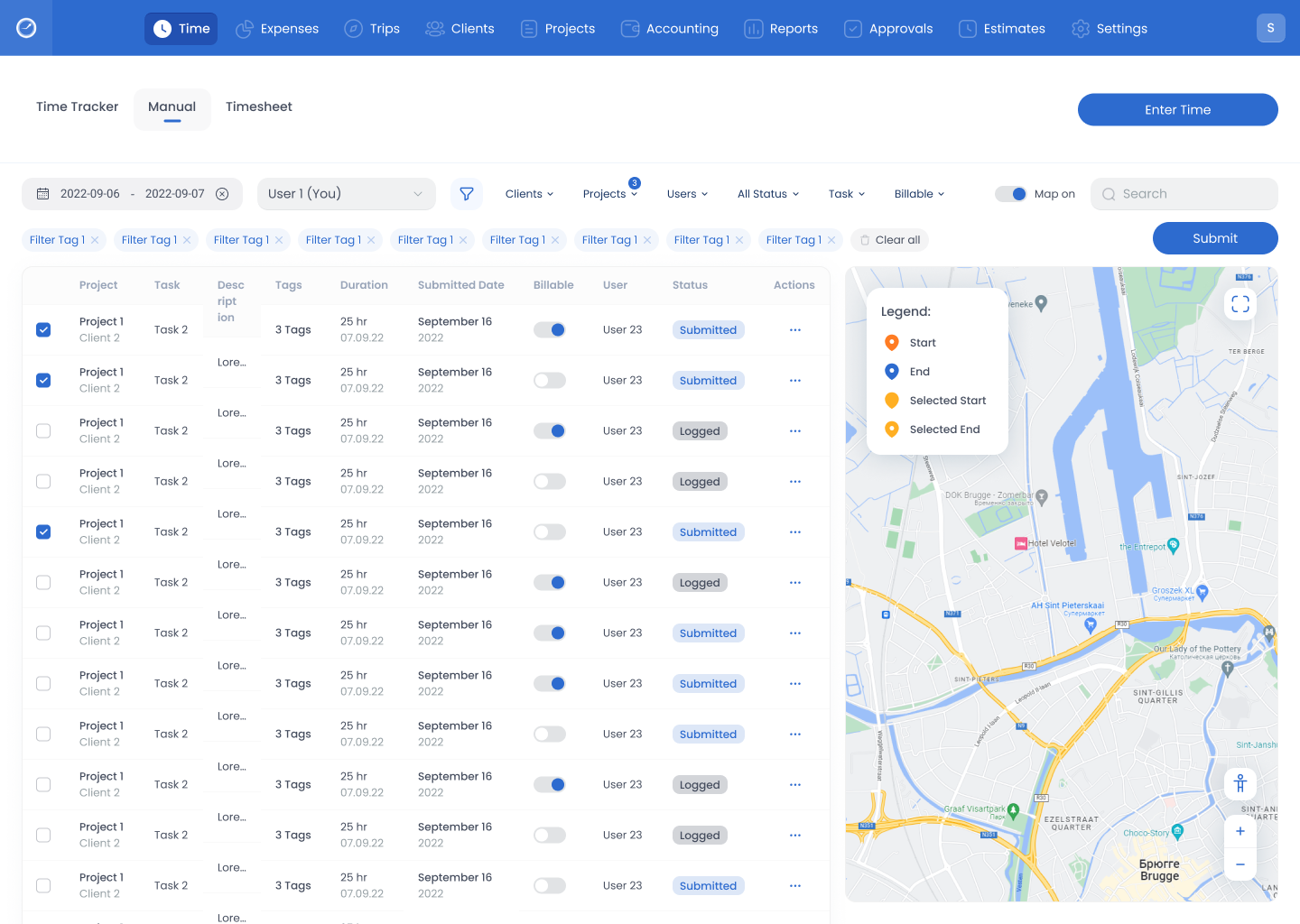The width and height of the screenshot is (1300, 924).
Task: Click the Clear all filters button
Action: coord(890,240)
